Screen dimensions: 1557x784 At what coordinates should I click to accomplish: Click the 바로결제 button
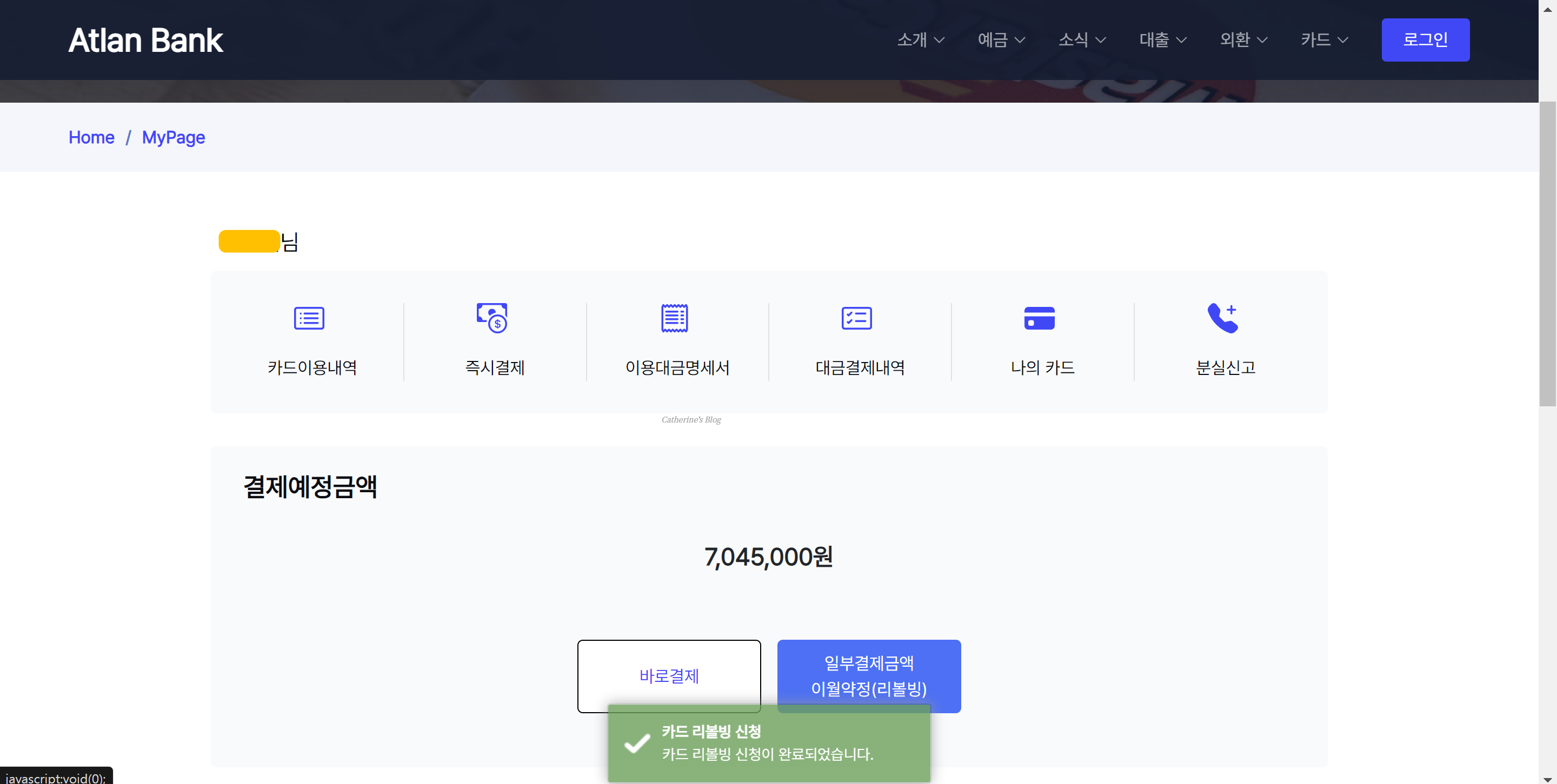tap(669, 674)
